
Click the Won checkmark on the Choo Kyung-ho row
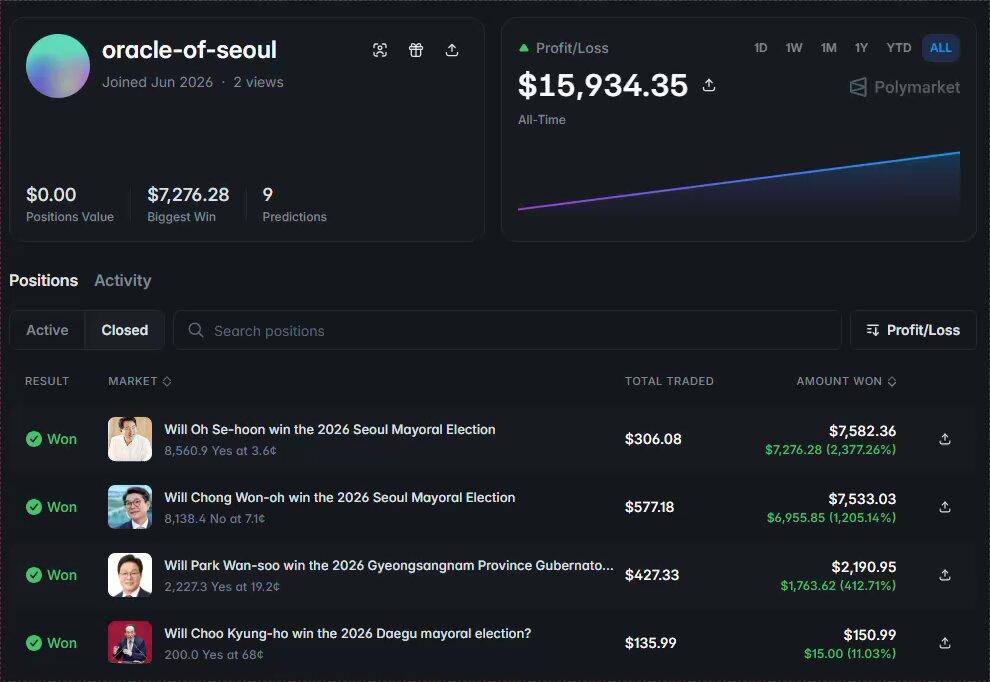click(34, 643)
